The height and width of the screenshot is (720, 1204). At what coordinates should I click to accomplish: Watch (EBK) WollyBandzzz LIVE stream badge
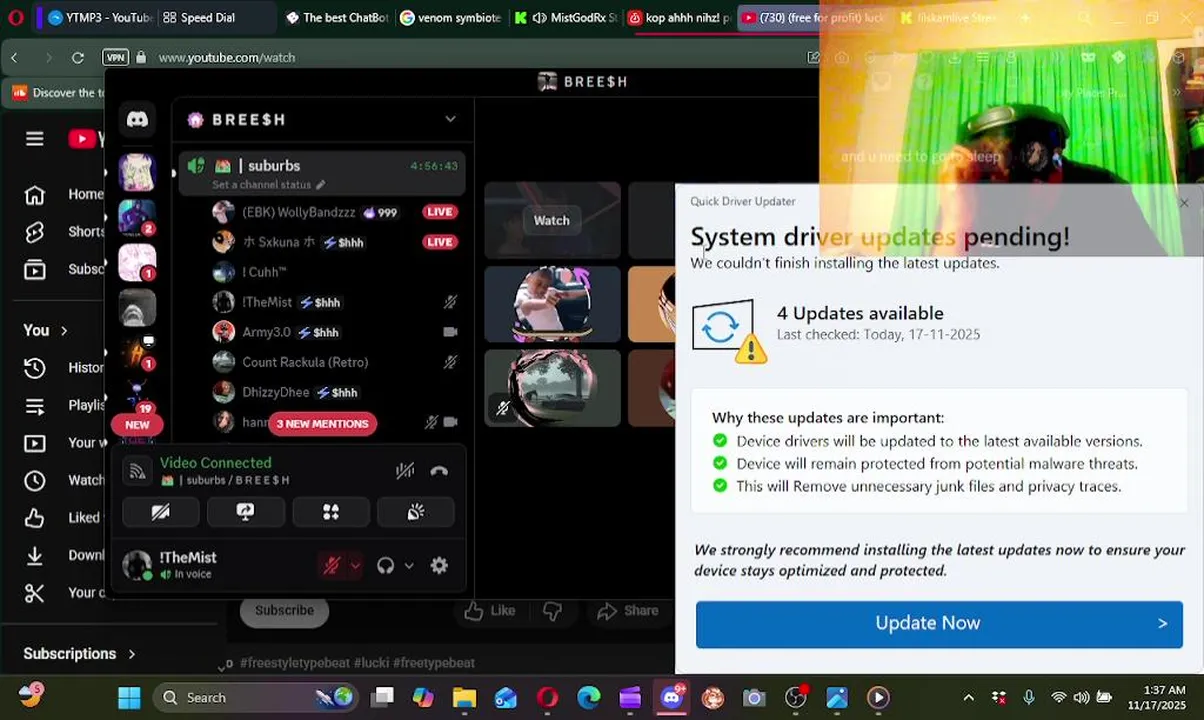(440, 212)
